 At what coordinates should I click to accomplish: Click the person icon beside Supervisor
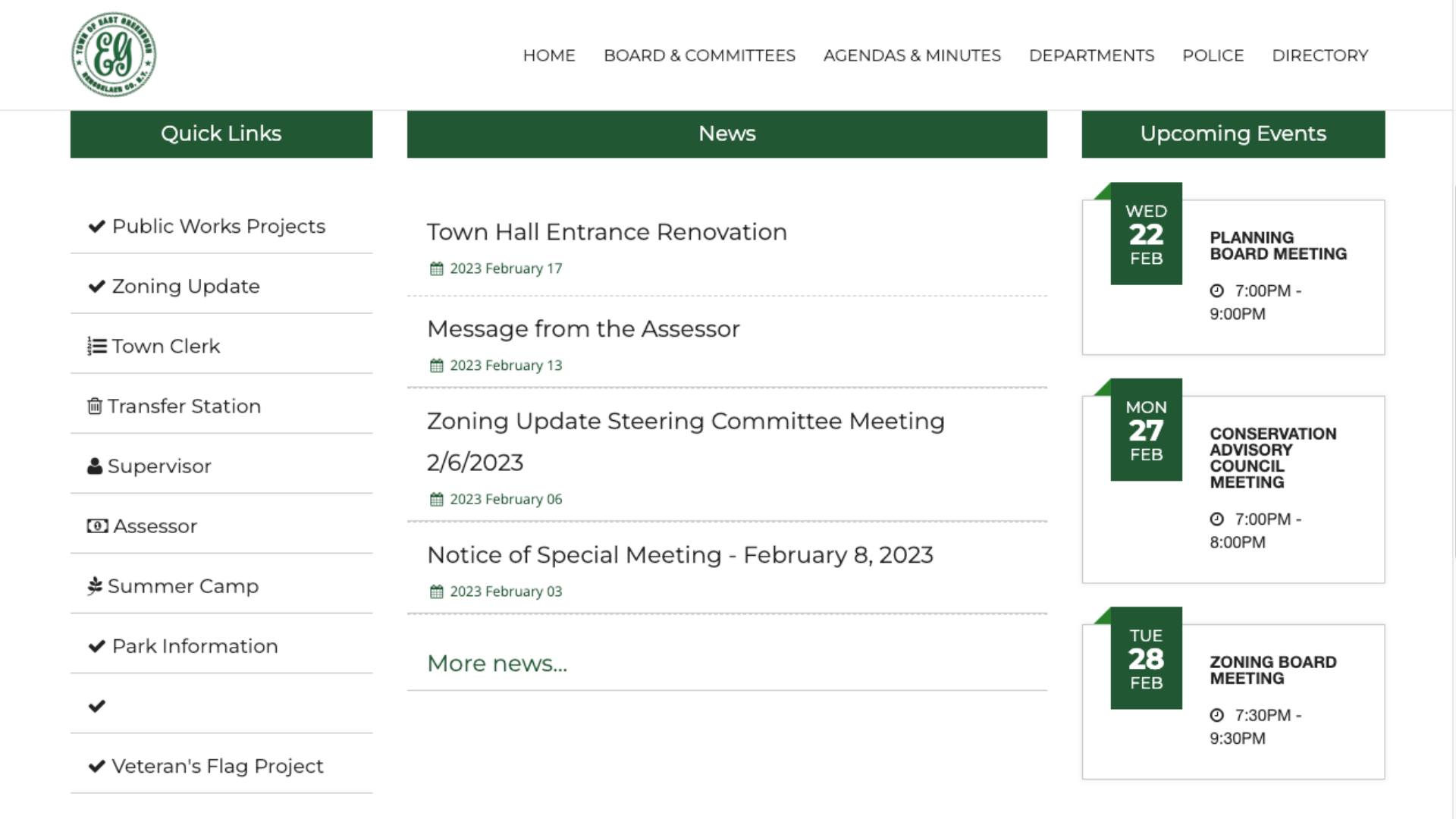[x=95, y=466]
